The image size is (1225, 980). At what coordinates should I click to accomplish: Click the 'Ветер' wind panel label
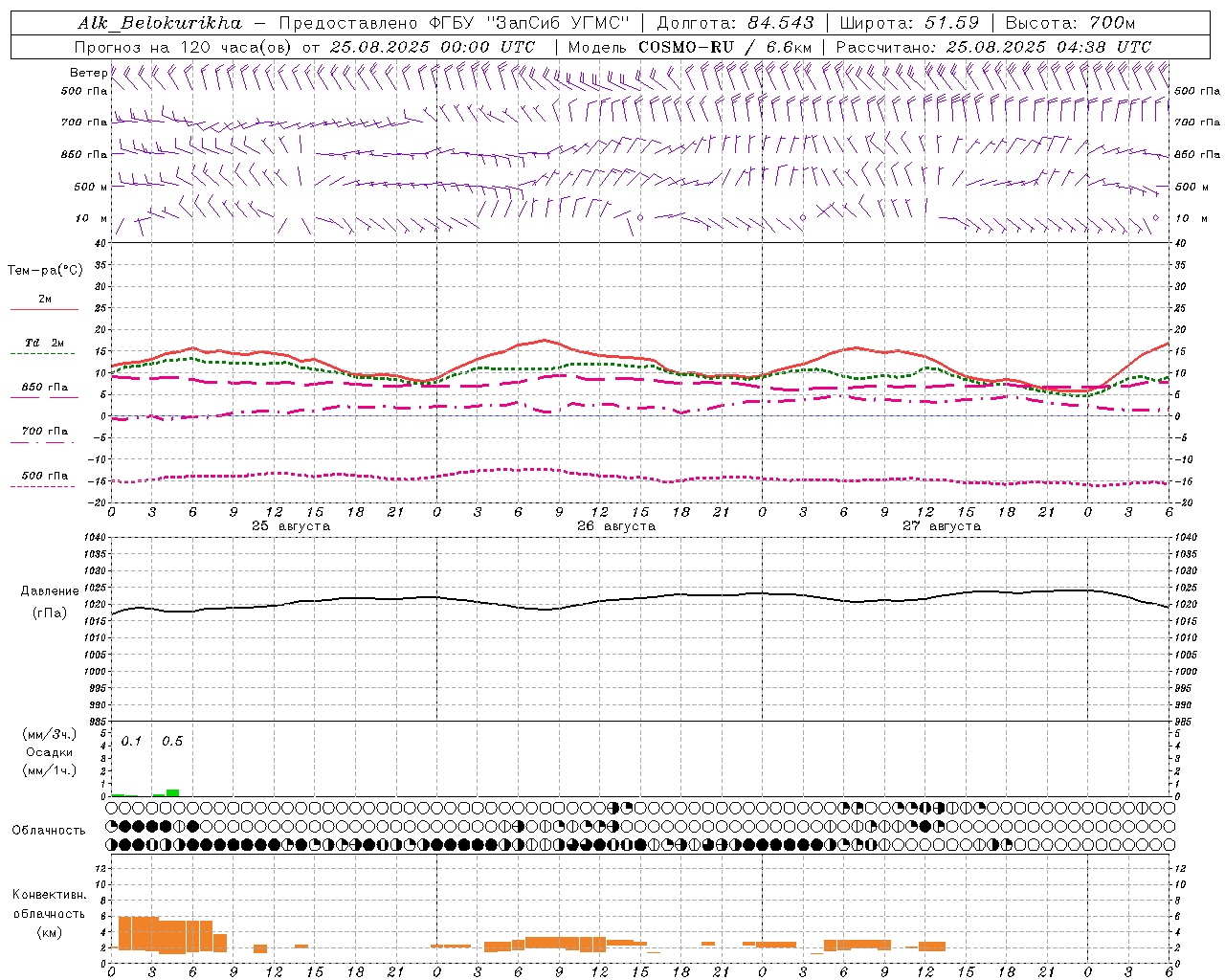pyautogui.click(x=89, y=73)
